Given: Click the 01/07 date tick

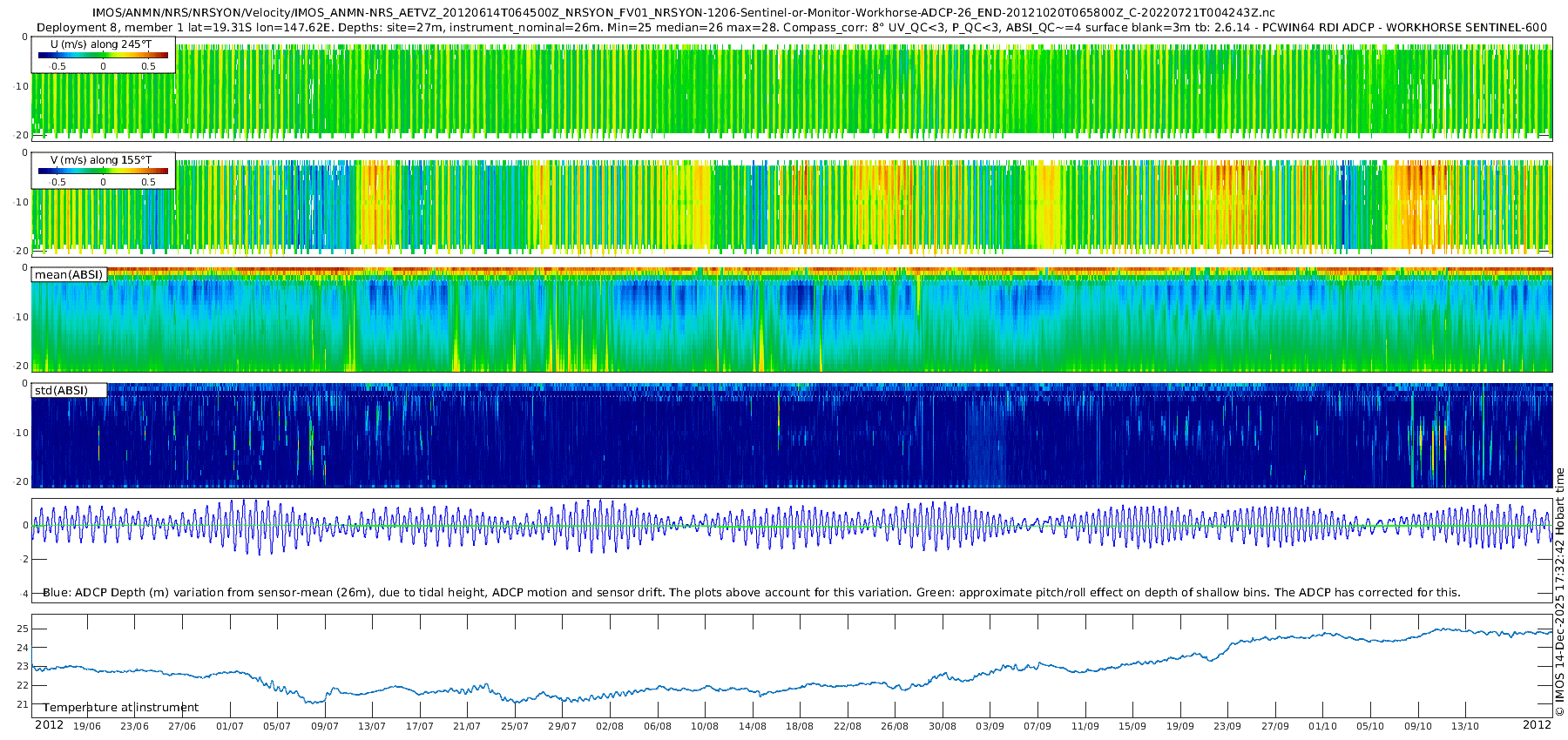Looking at the screenshot, I should click(x=229, y=726).
